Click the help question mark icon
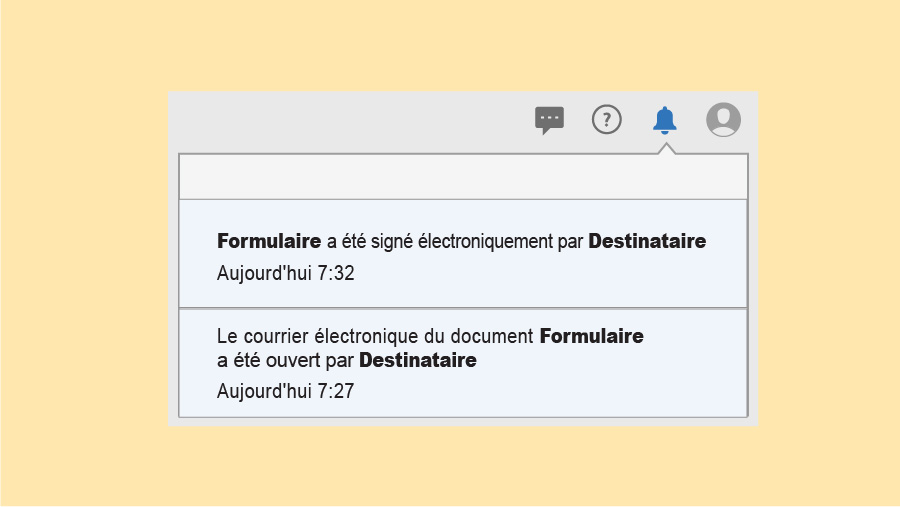The width and height of the screenshot is (900, 507). pos(607,120)
